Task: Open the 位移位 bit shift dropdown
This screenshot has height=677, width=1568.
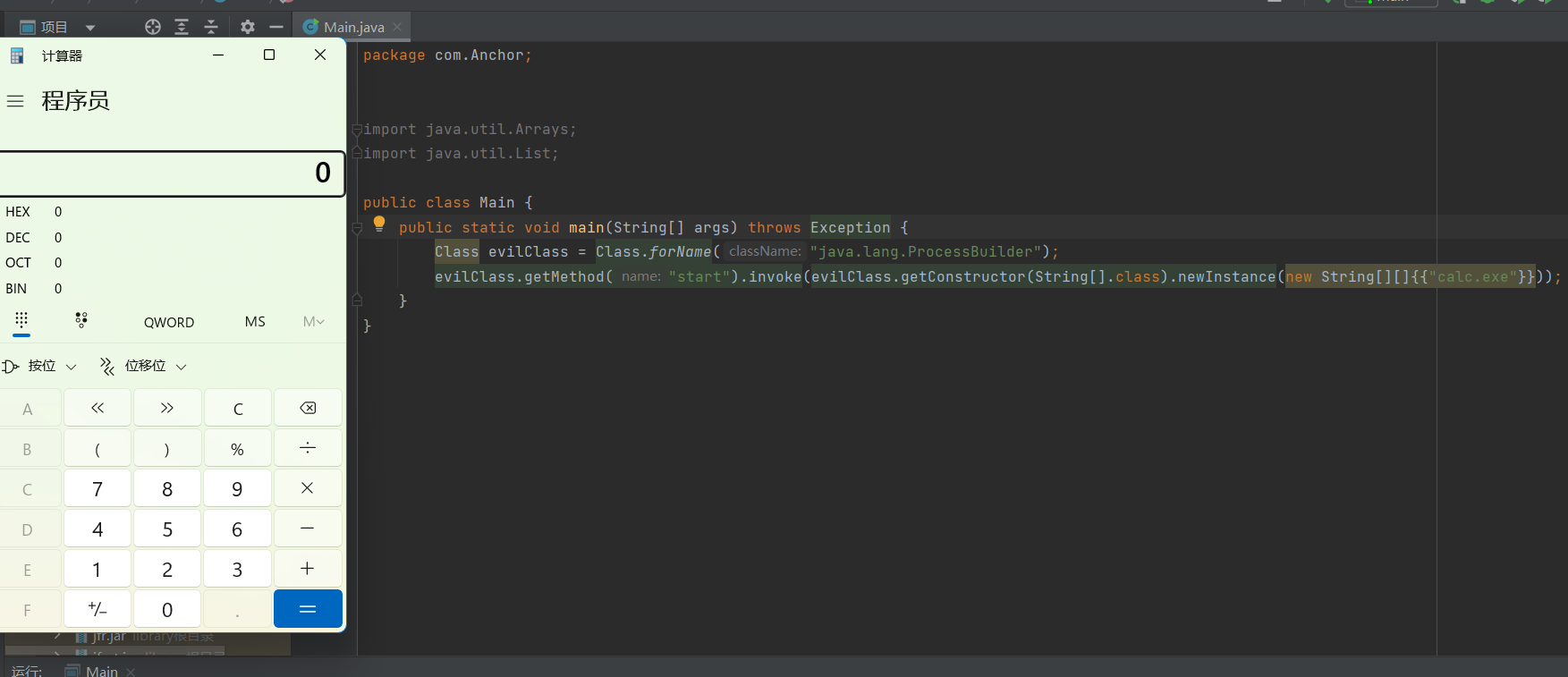Action: pos(144,366)
